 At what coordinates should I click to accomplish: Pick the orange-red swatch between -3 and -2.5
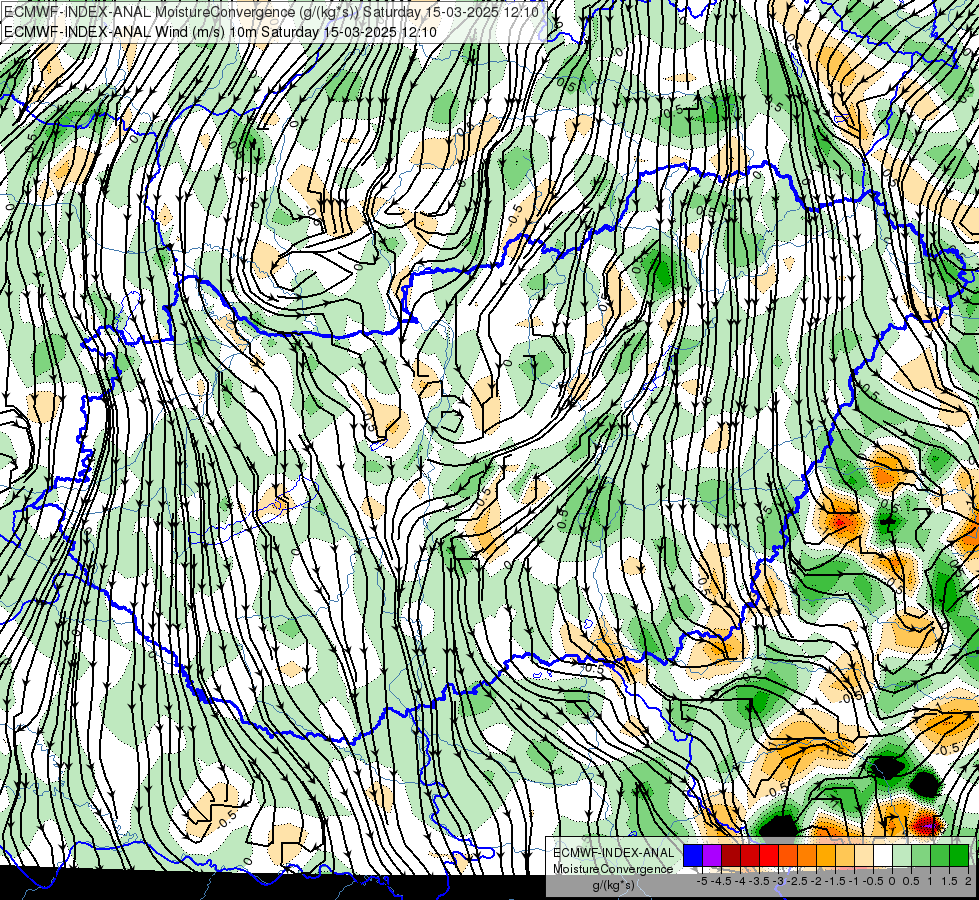pyautogui.click(x=788, y=856)
